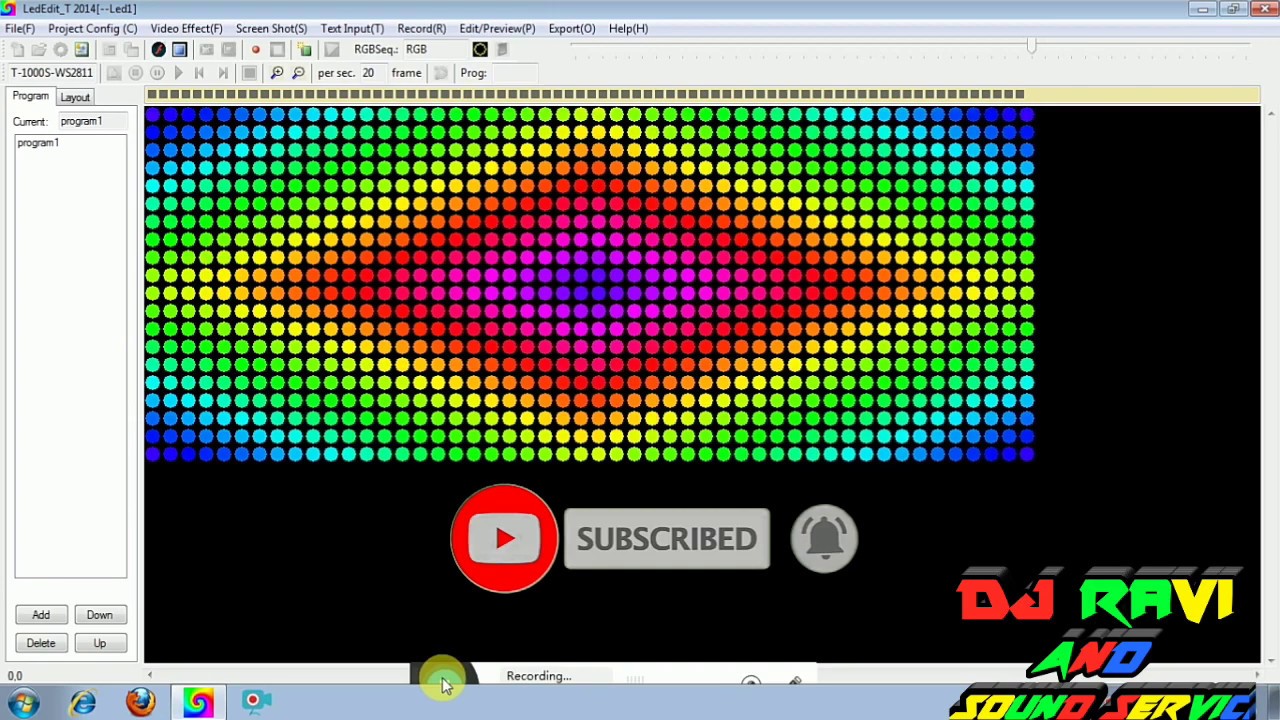Screen dimensions: 1280x720
Task: Click the T-1000S-WS2811 controller label
Action: pyautogui.click(x=52, y=73)
